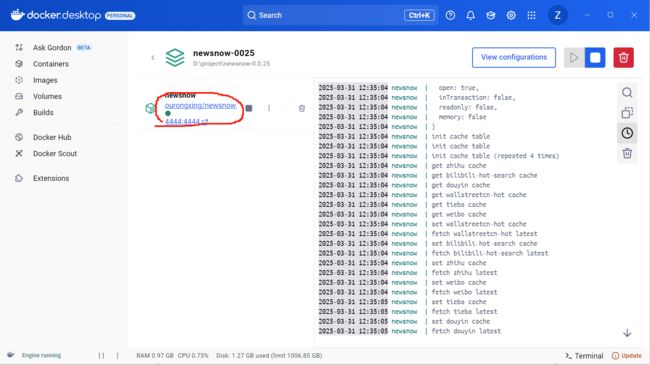Open engine options three-dot menu
The width and height of the screenshot is (650, 365).
[x=117, y=355]
